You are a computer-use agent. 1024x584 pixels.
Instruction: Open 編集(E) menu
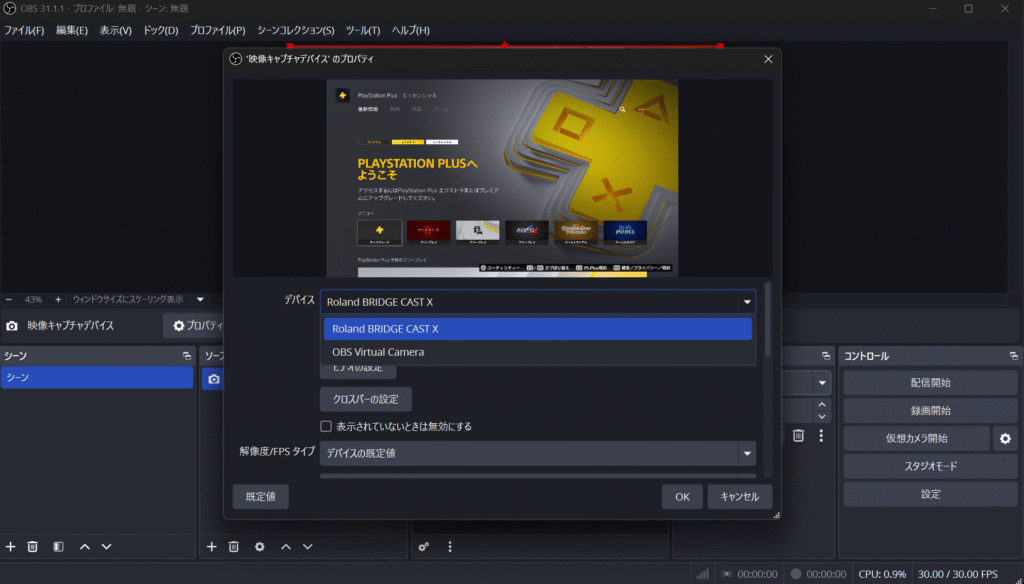click(x=72, y=30)
